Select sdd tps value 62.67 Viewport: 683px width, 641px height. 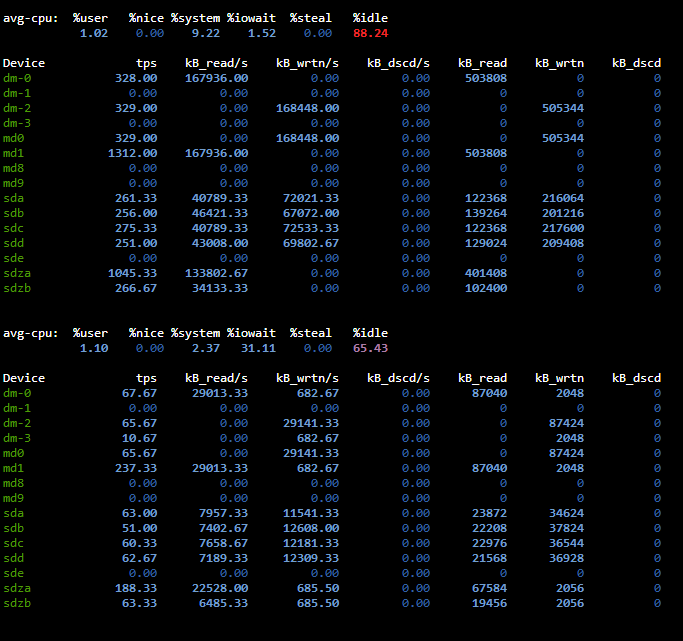[139, 558]
